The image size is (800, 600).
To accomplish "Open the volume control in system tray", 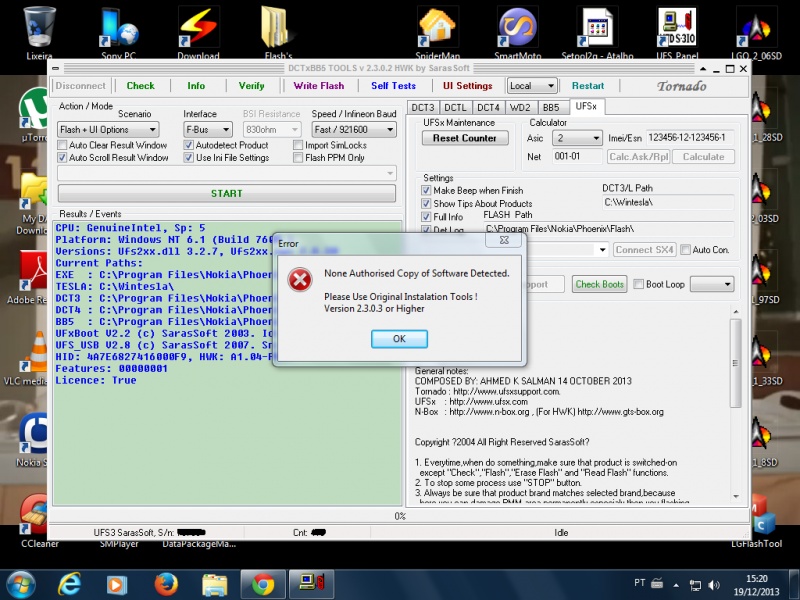I will [714, 585].
